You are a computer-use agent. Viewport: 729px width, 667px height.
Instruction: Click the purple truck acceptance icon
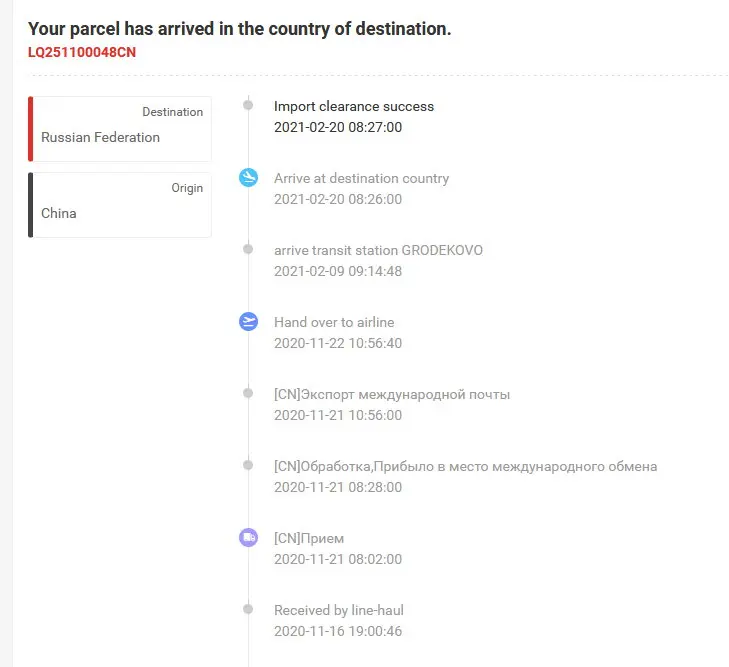pyautogui.click(x=248, y=538)
